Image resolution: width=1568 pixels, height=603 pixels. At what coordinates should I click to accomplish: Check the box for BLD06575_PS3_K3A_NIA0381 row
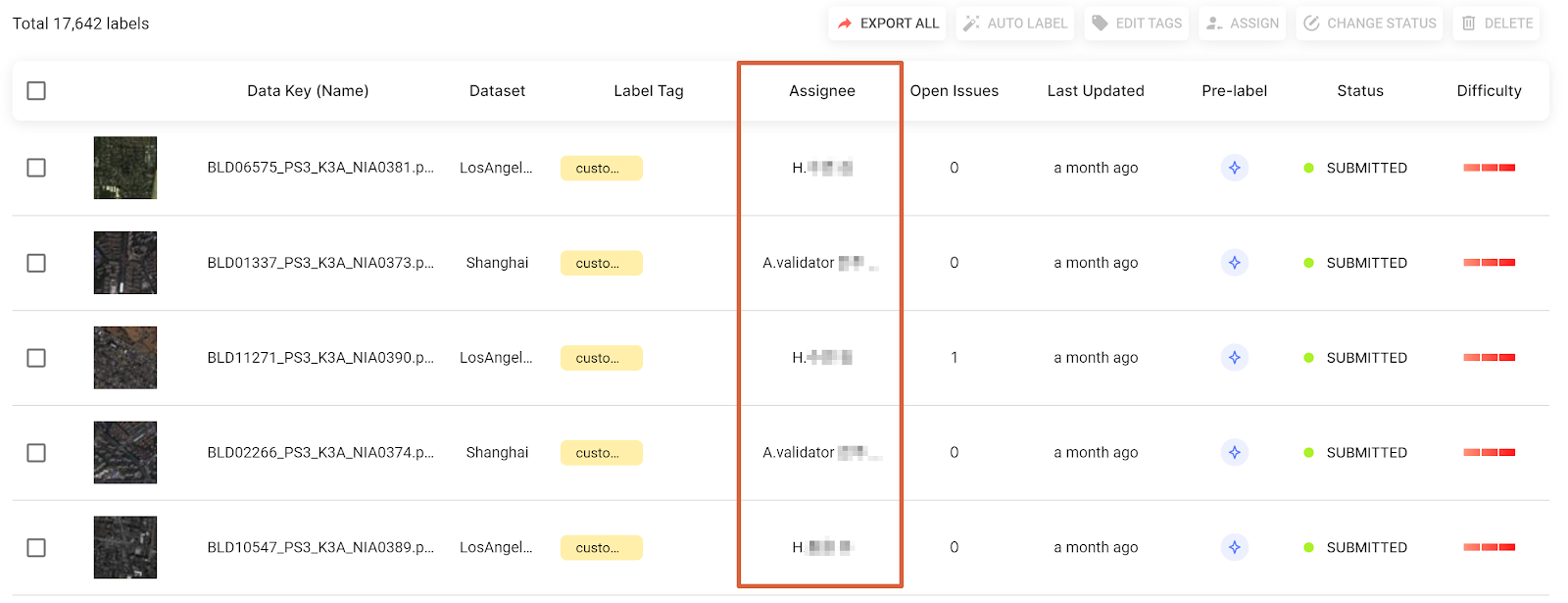point(36,168)
